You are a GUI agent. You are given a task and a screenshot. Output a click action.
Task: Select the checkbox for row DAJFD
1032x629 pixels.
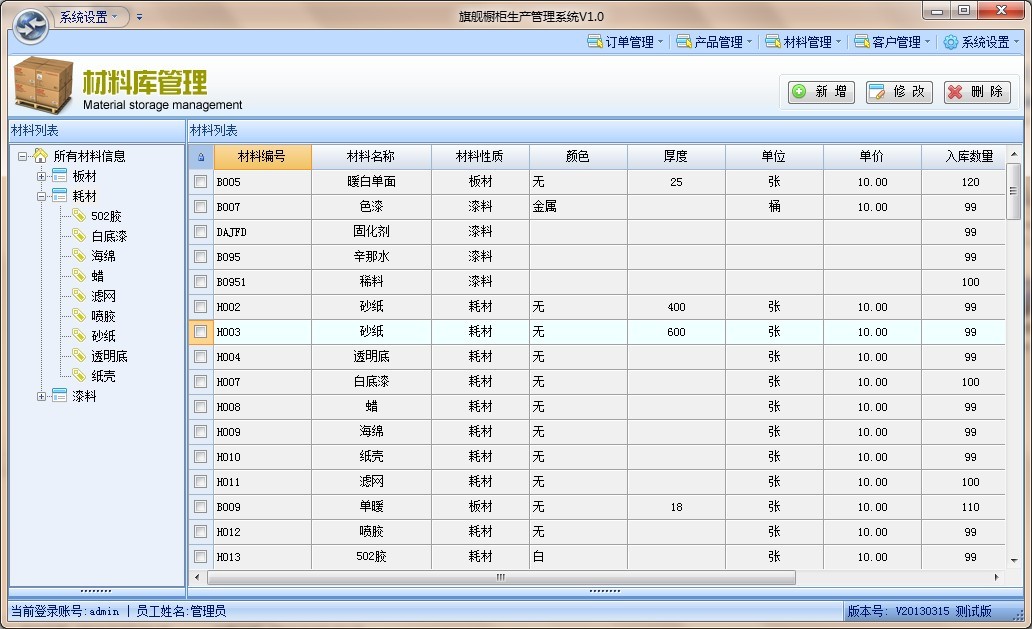pos(201,232)
